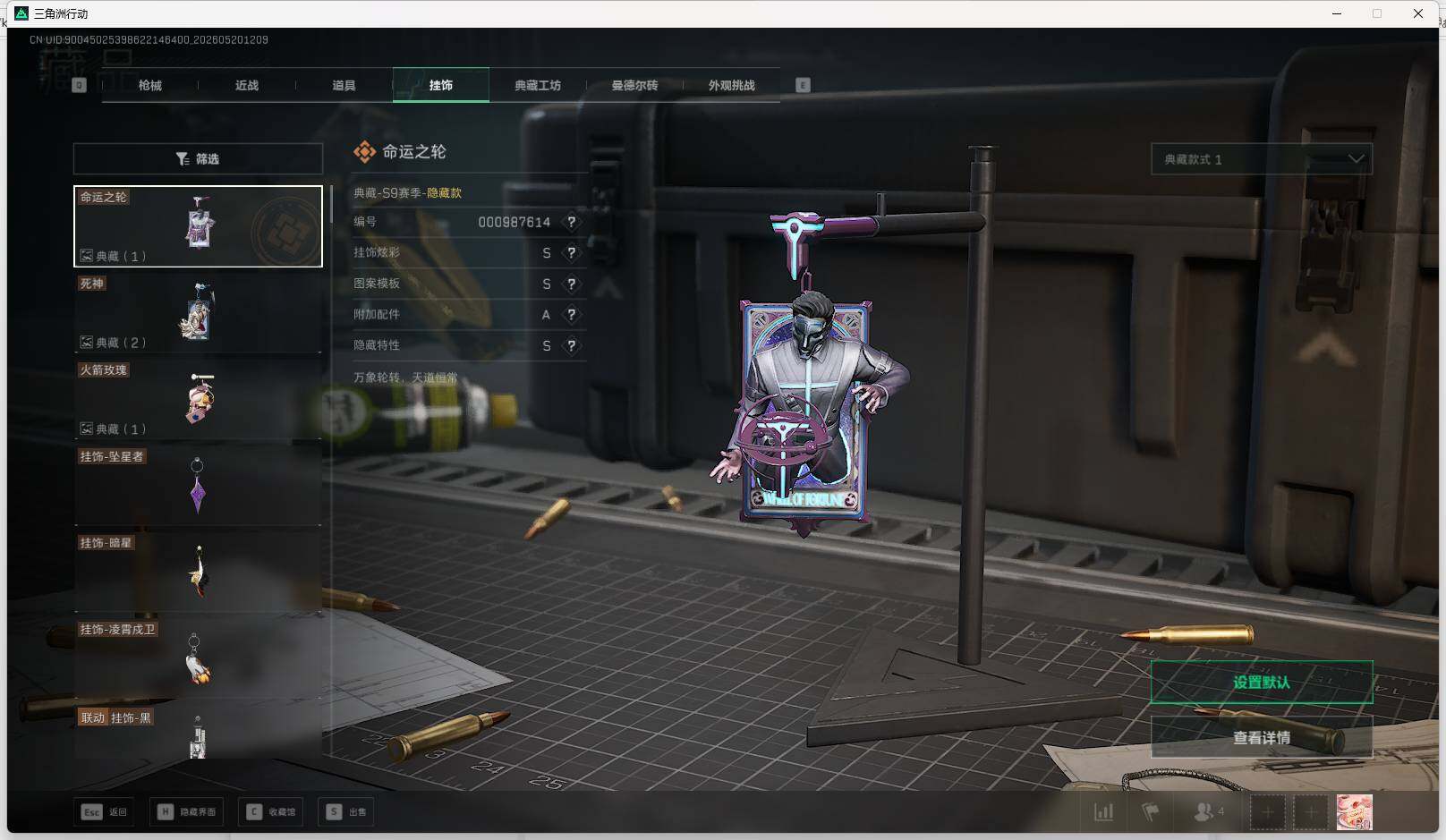Select the 挂饰-凌霄戍卫 charm entry
The width and height of the screenshot is (1446, 840).
pos(198,658)
